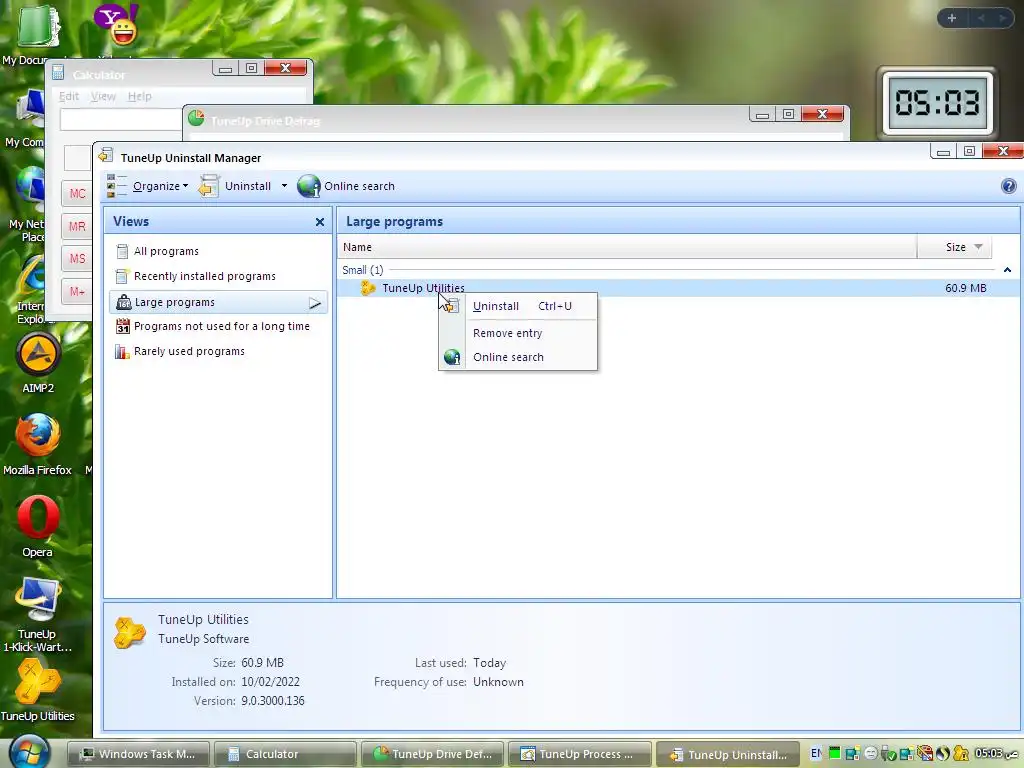1024x768 pixels.
Task: Click the Large programs weight icon
Action: click(x=123, y=302)
